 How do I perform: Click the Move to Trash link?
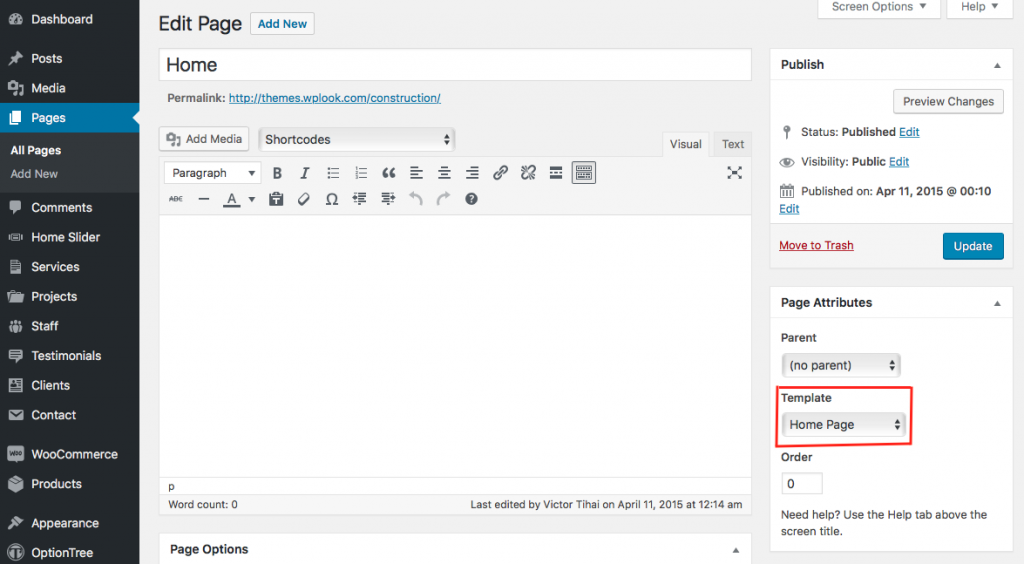[x=816, y=245]
